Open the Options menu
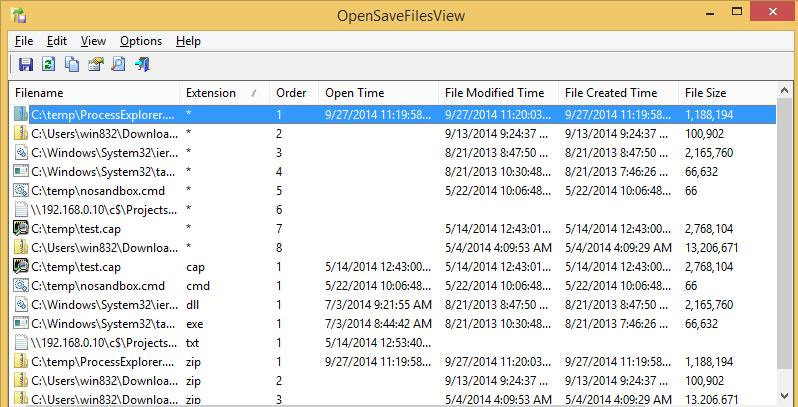The width and height of the screenshot is (798, 407). [140, 41]
